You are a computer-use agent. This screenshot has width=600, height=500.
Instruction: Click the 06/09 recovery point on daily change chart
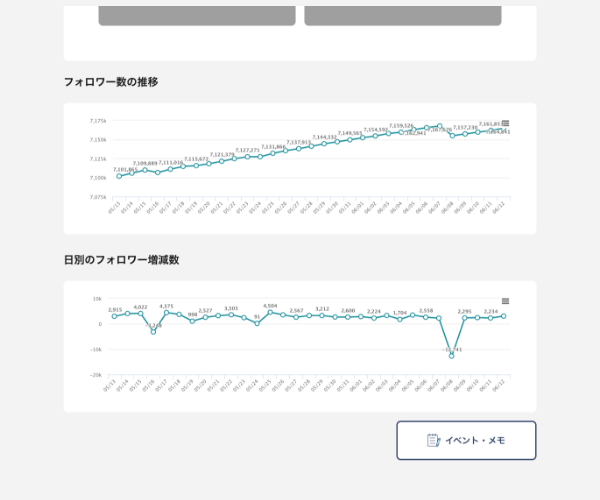(x=465, y=317)
